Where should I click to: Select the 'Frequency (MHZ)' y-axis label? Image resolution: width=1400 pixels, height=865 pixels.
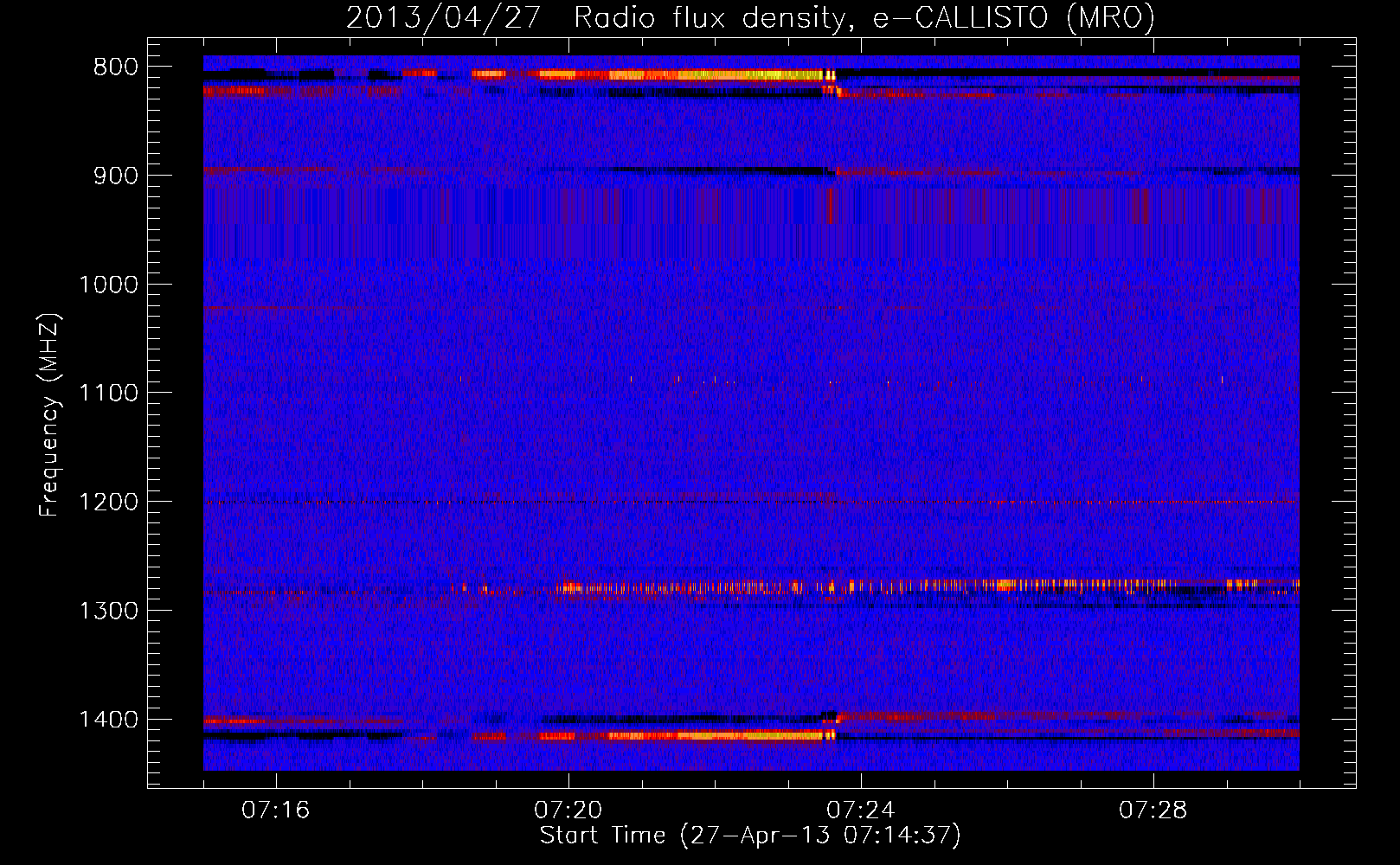click(49, 415)
